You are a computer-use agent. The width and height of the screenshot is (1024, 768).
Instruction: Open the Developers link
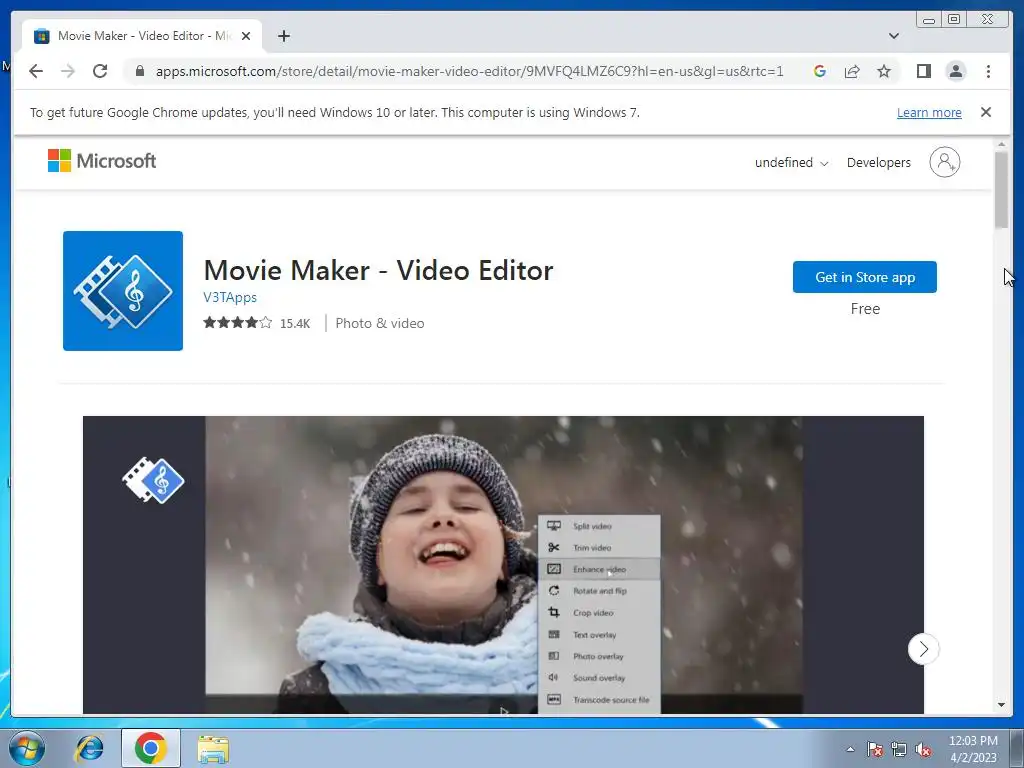(878, 163)
